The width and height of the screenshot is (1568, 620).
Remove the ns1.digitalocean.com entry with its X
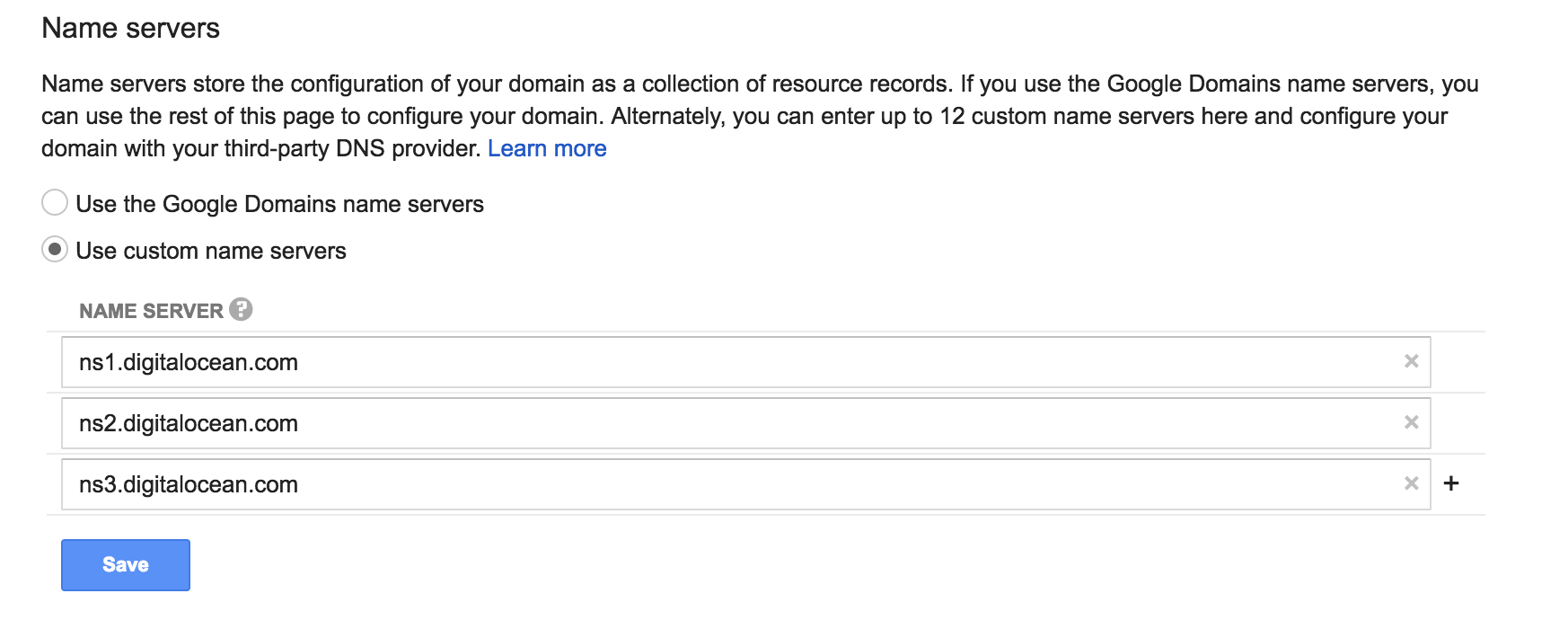(1411, 361)
